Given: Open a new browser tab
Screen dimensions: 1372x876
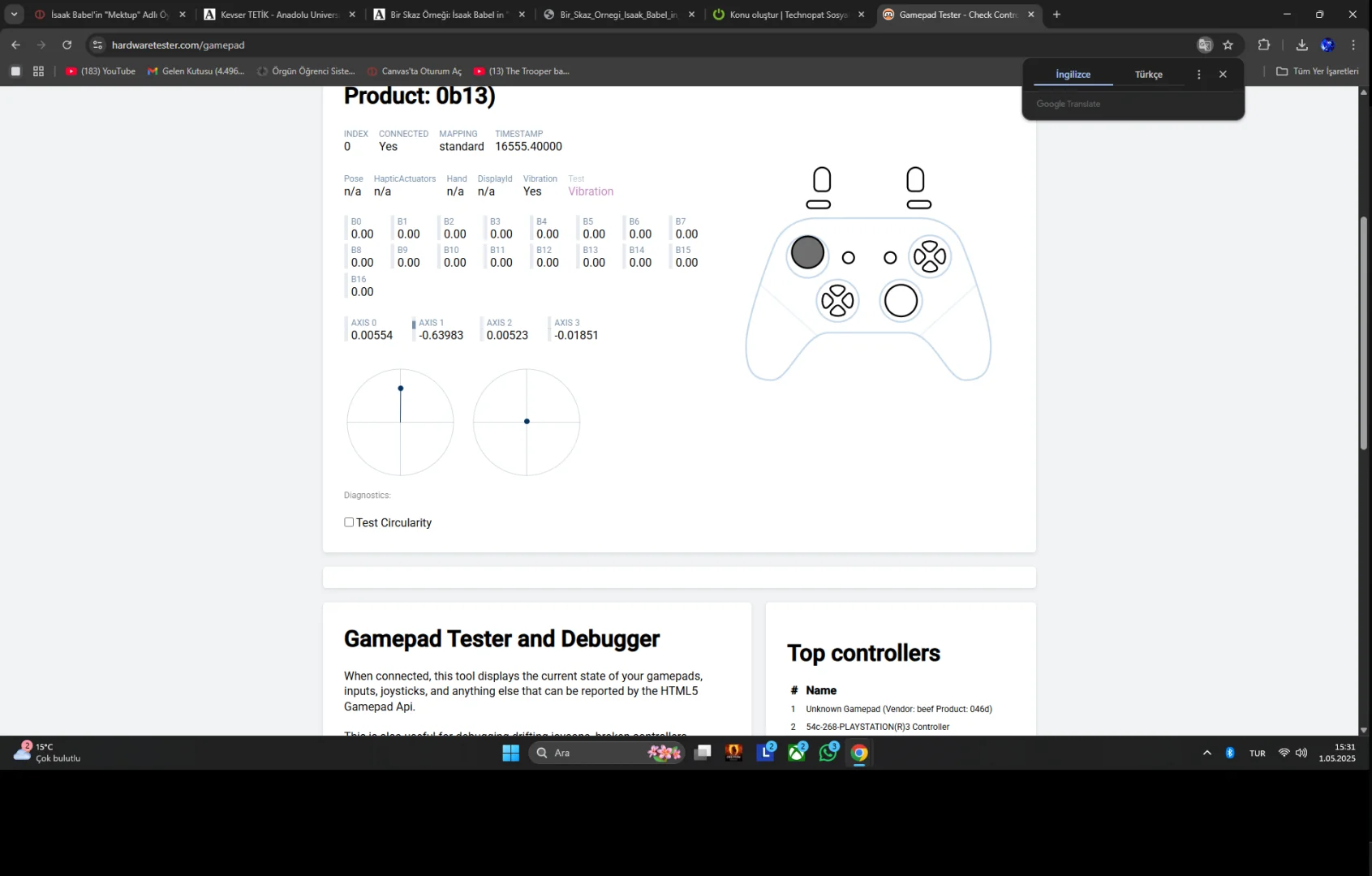Looking at the screenshot, I should coord(1056,15).
